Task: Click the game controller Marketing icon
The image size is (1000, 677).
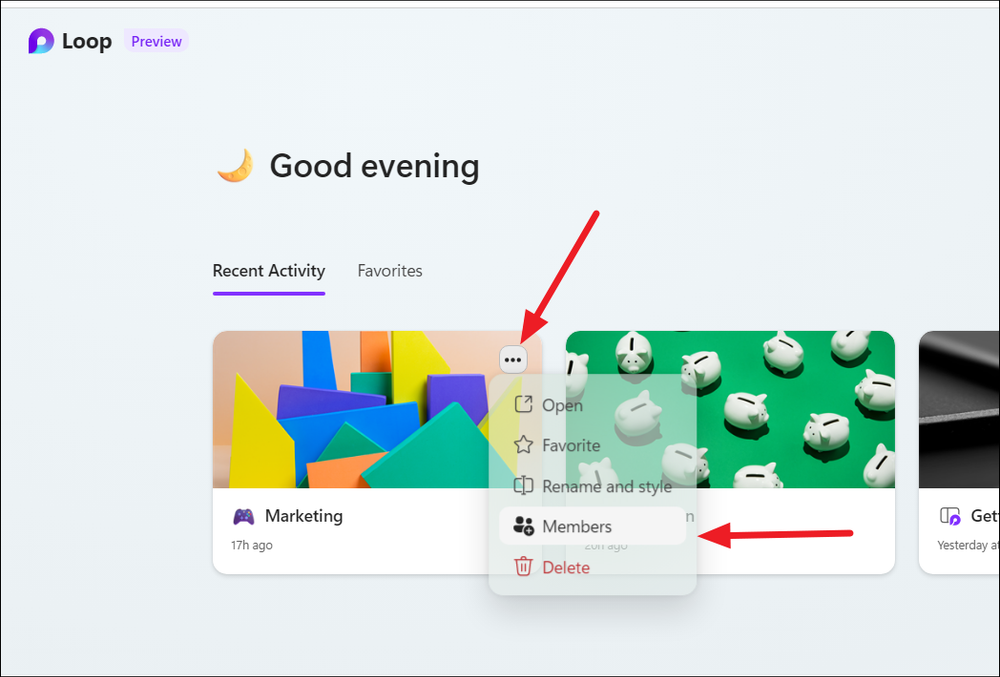Action: pyautogui.click(x=244, y=516)
